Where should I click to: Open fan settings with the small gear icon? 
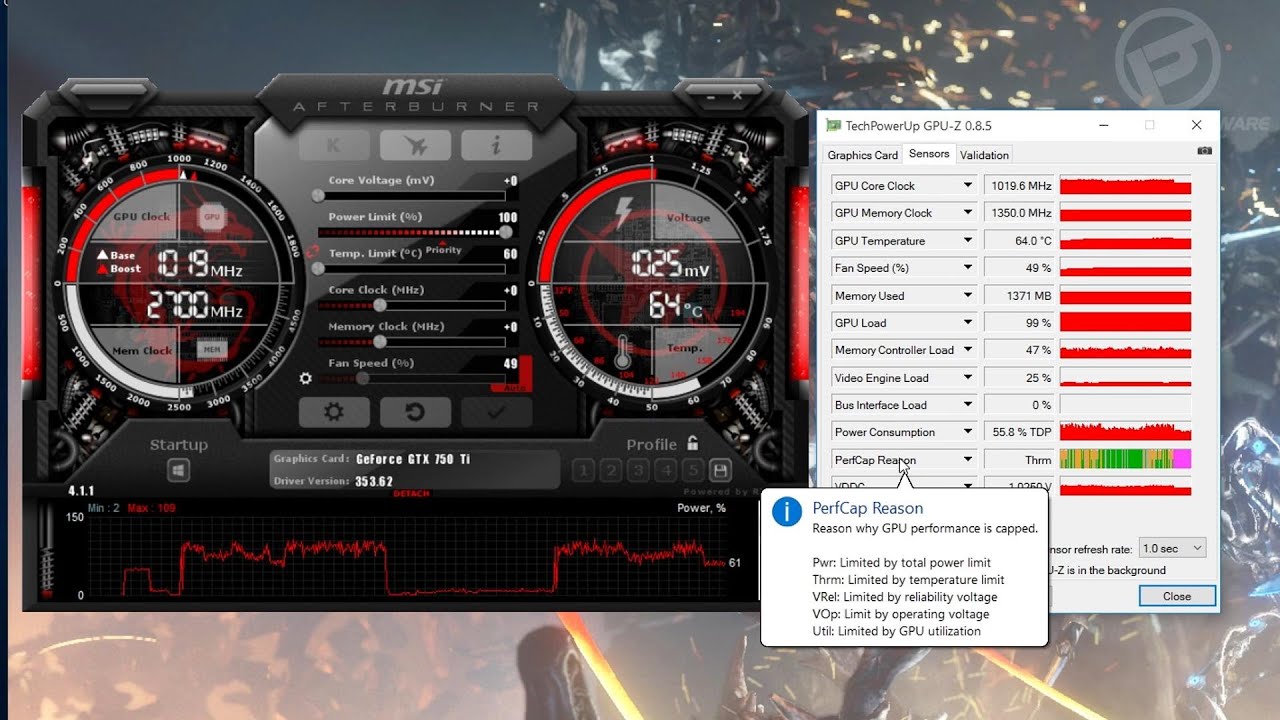[306, 379]
